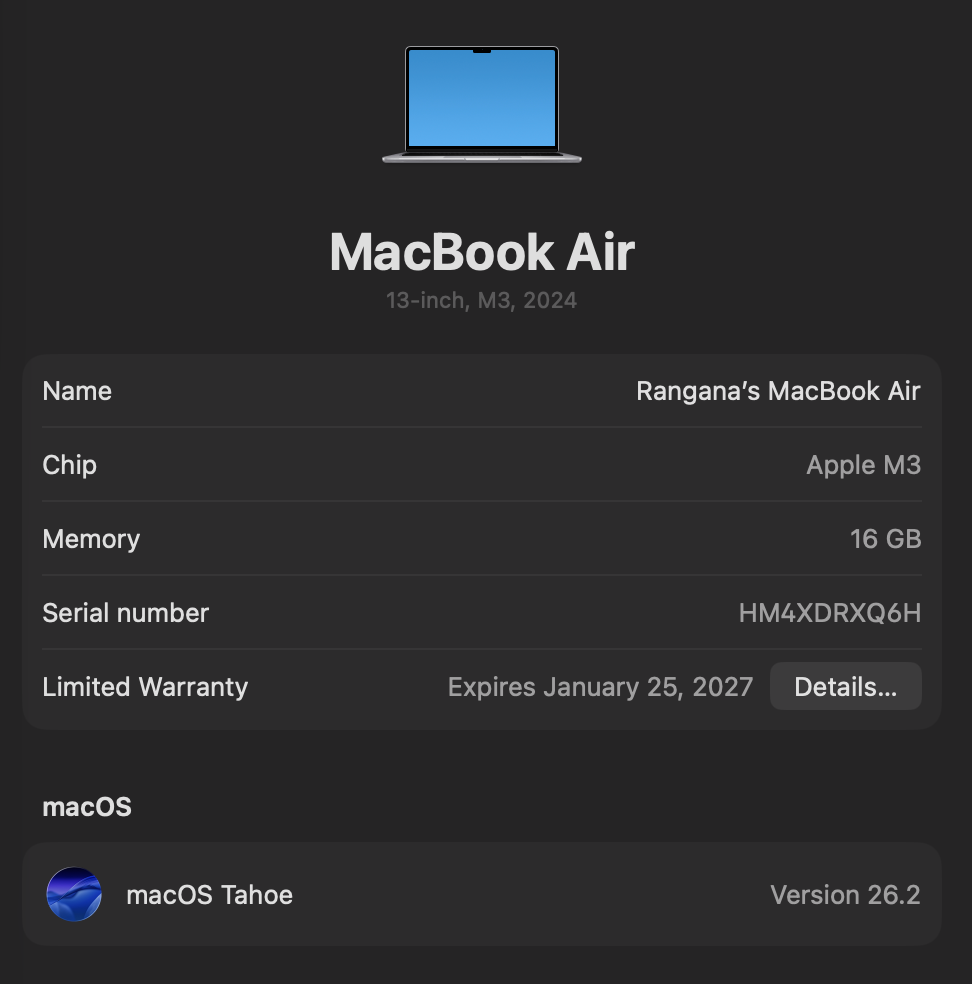Click the "Apple M3" chip value

coord(863,465)
